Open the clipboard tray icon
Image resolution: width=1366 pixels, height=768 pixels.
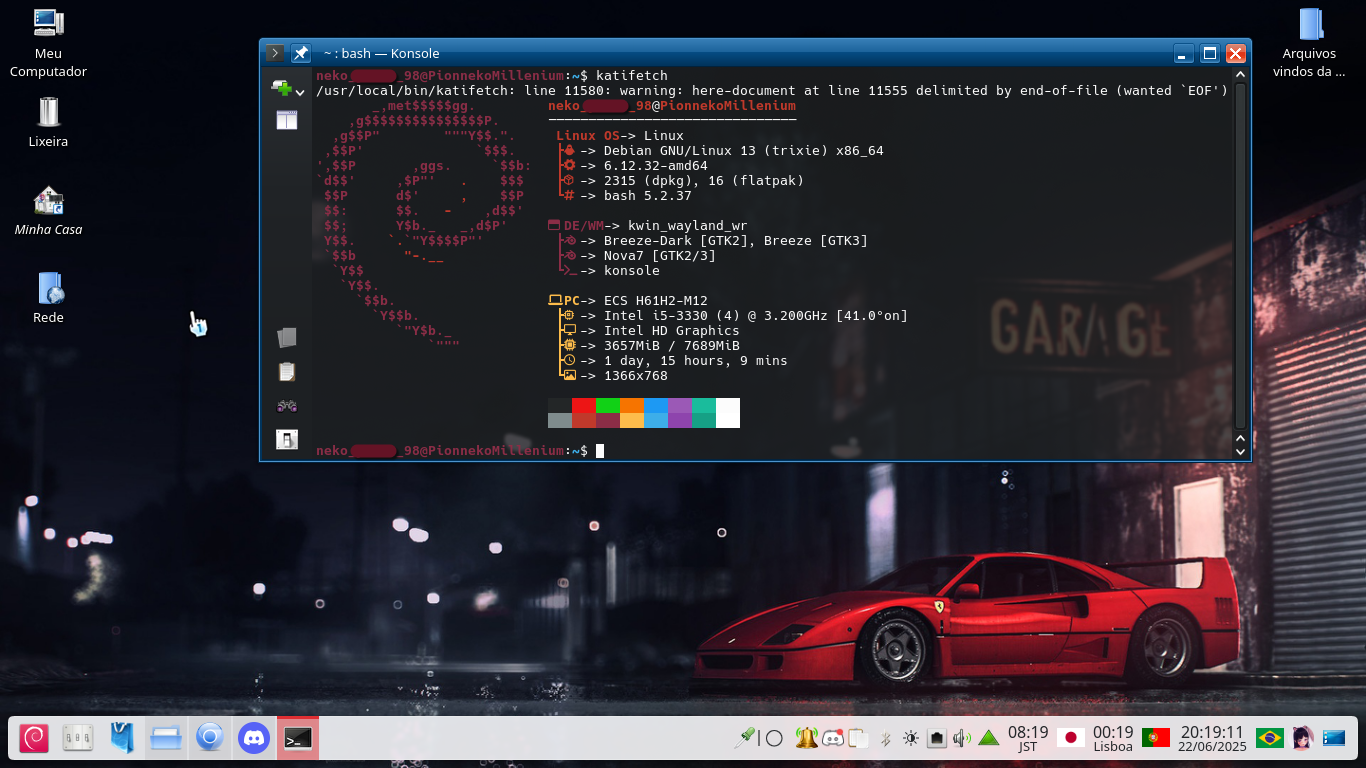[x=858, y=738]
